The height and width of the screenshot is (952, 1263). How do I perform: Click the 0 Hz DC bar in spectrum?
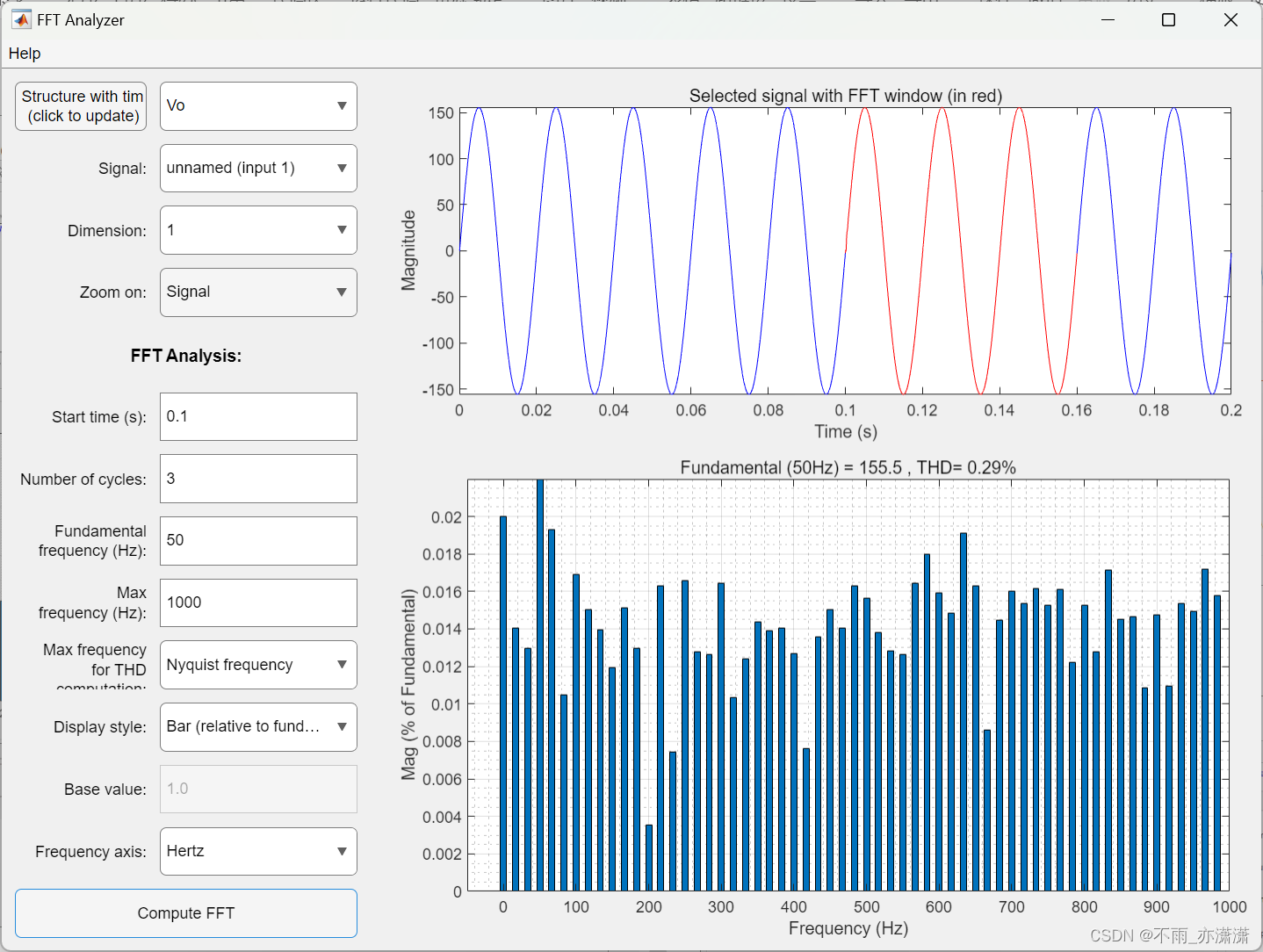tap(503, 703)
